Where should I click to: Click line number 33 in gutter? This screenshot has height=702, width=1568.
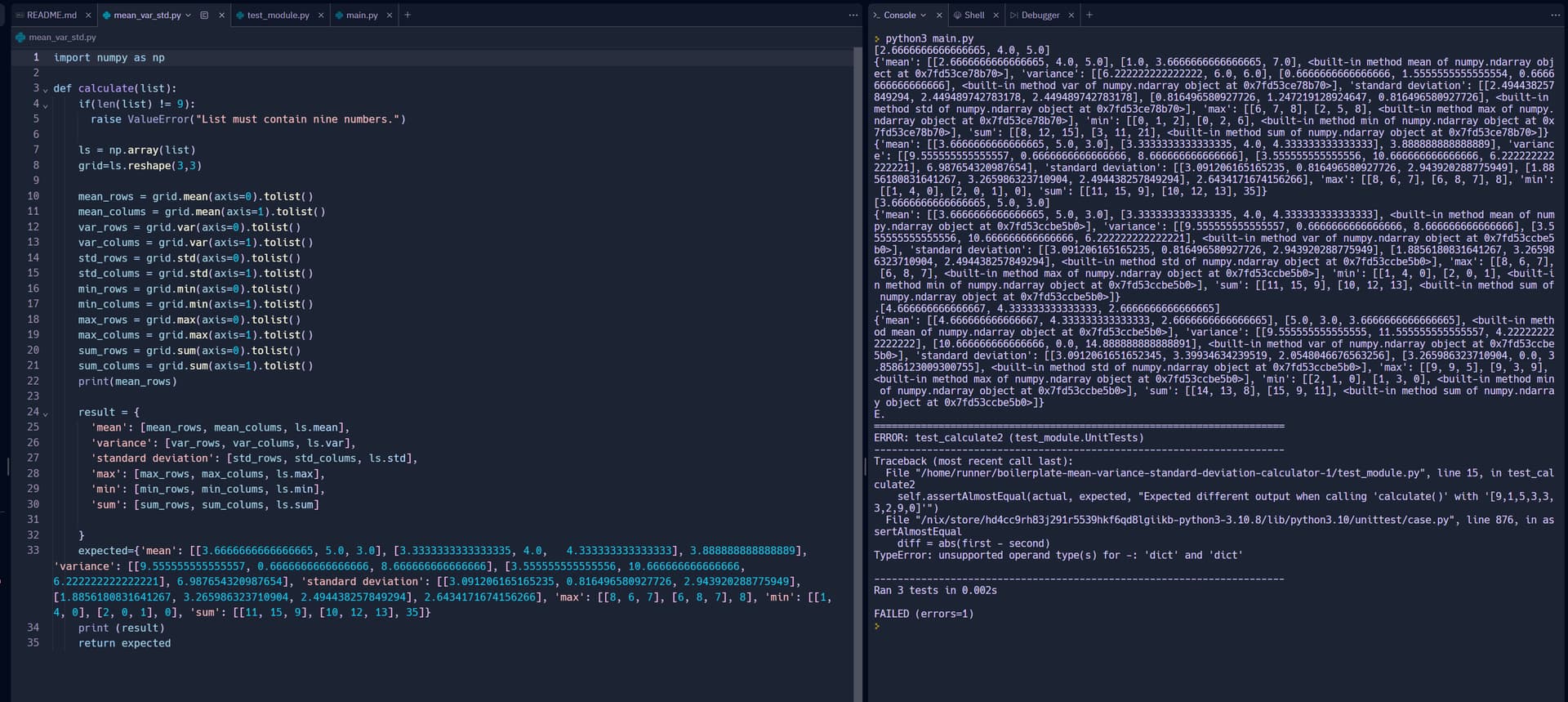(x=33, y=550)
